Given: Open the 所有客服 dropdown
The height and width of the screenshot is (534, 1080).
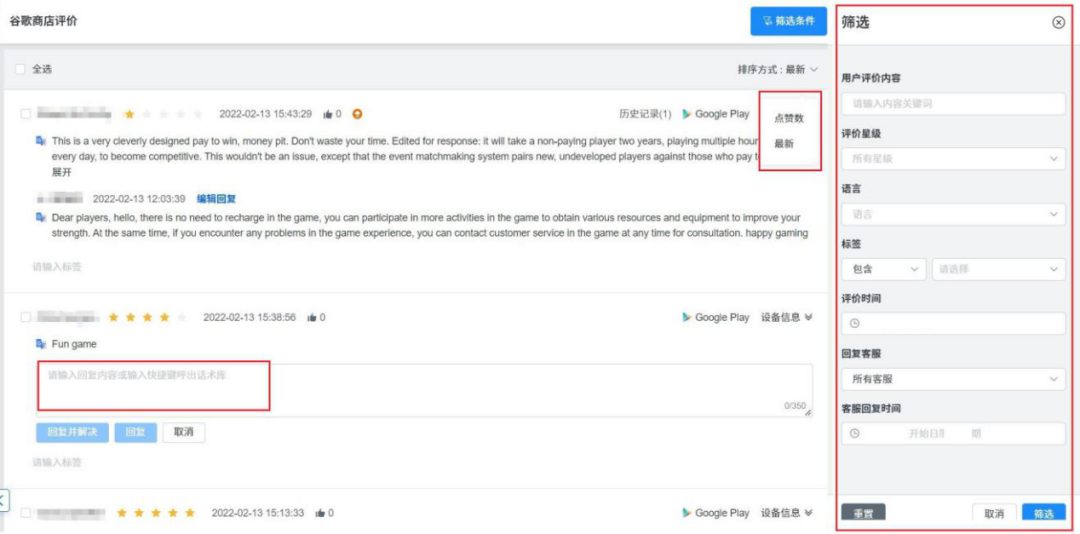Looking at the screenshot, I should (953, 379).
